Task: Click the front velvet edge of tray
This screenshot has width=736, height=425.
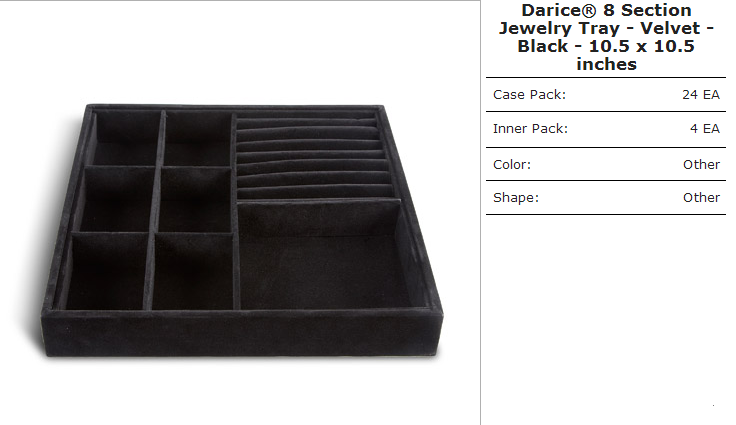Action: click(241, 332)
